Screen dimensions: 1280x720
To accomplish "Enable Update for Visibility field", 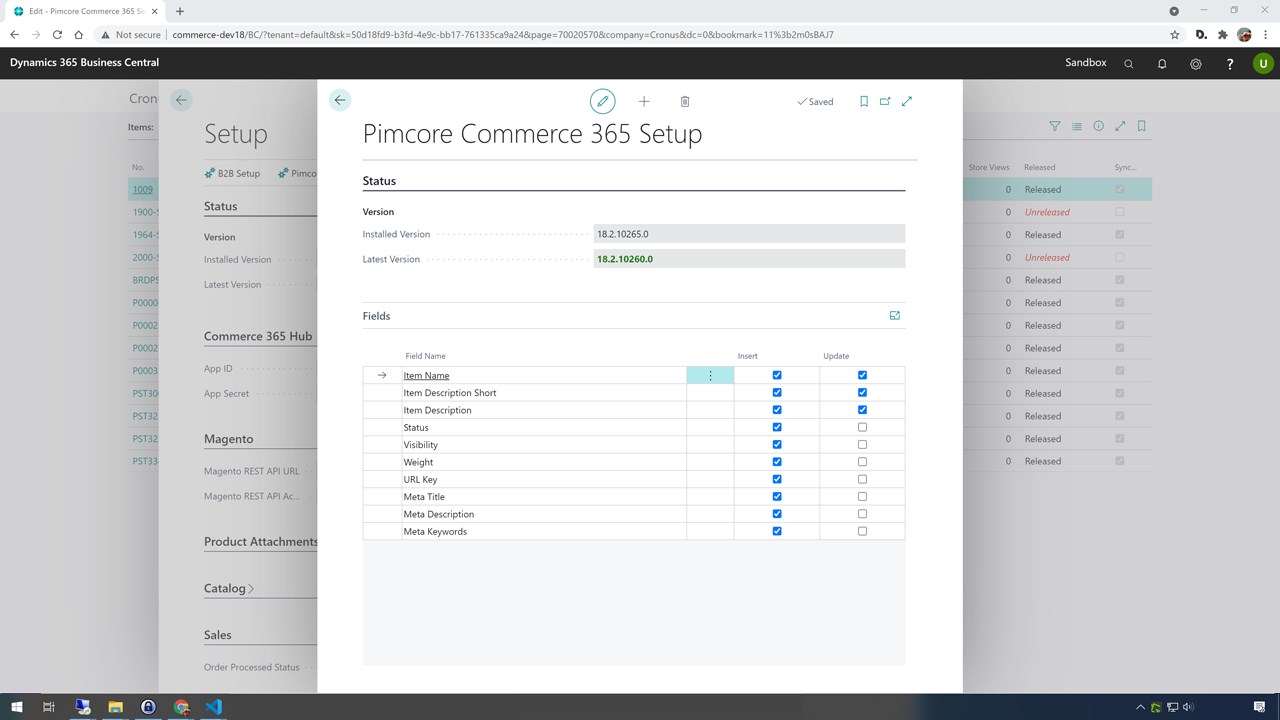I will (862, 445).
